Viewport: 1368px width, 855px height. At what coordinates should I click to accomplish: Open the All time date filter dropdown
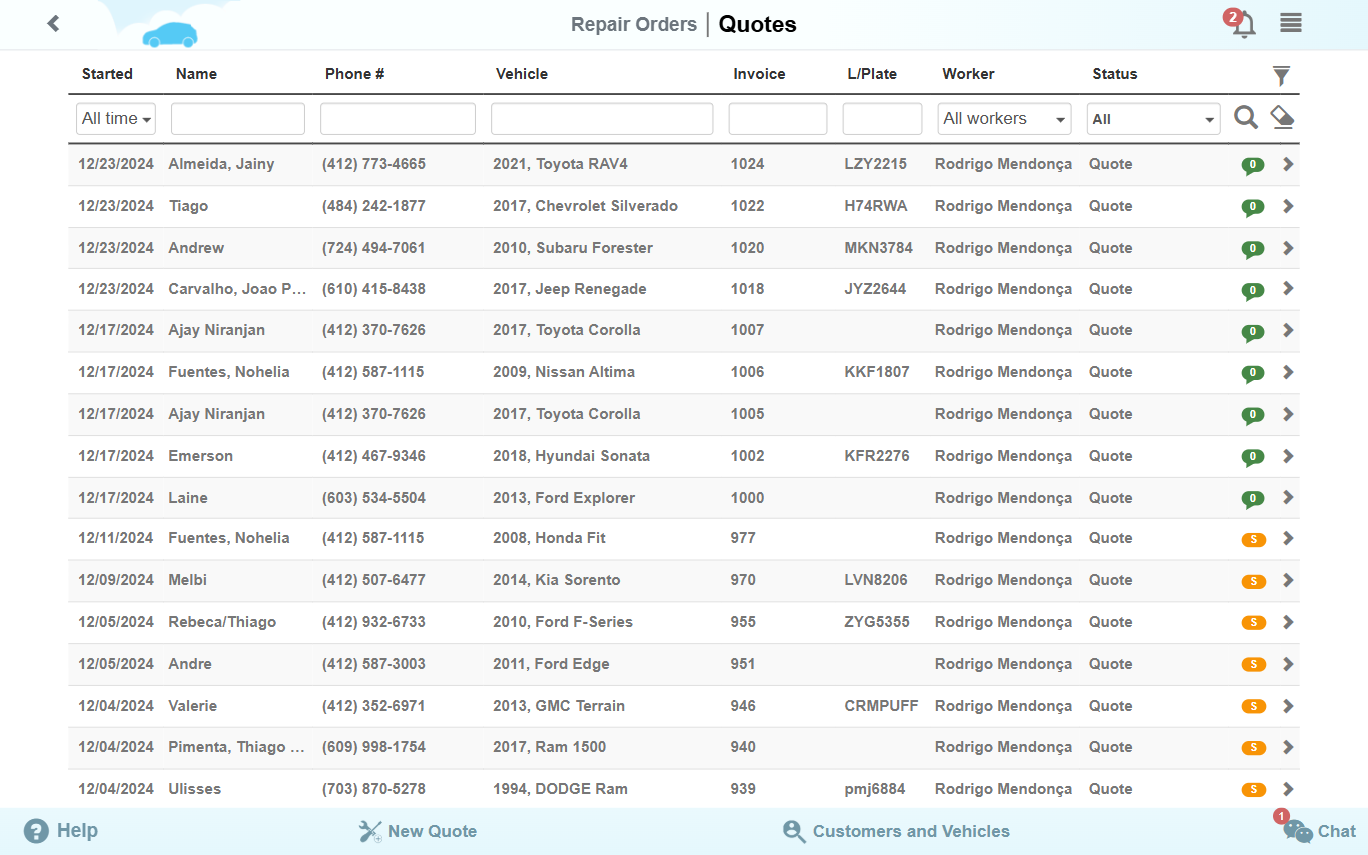coord(115,118)
